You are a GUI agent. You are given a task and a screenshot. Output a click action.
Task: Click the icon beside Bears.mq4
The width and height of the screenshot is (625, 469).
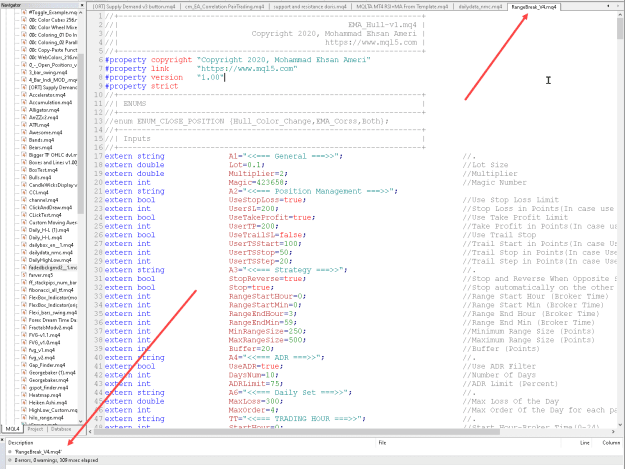point(24,147)
